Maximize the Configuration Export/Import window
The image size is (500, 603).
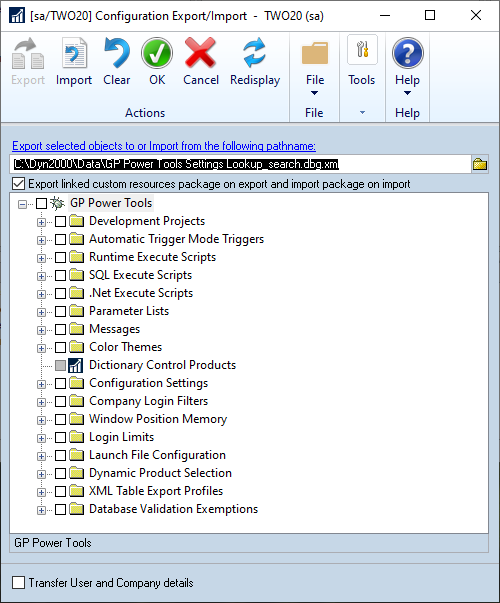(430, 15)
